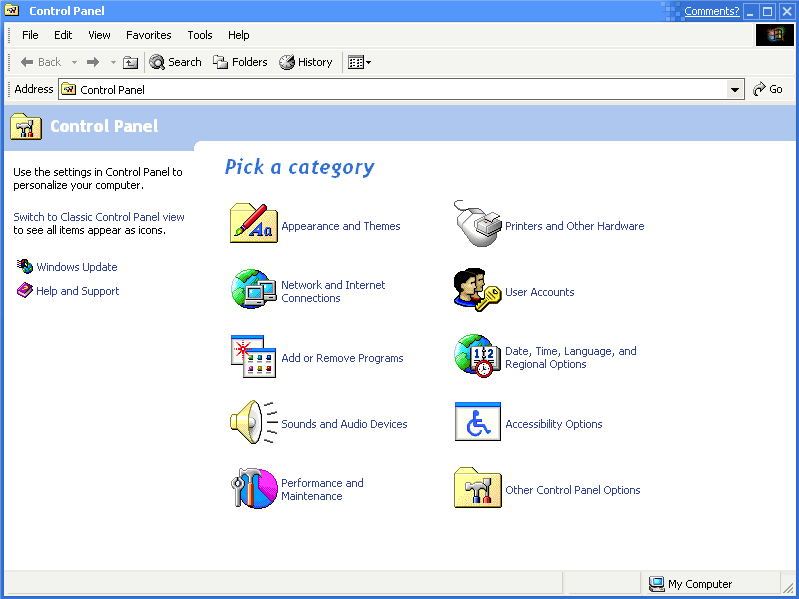Expand the Forward button history dropdown arrow
799x599 pixels.
113,62
